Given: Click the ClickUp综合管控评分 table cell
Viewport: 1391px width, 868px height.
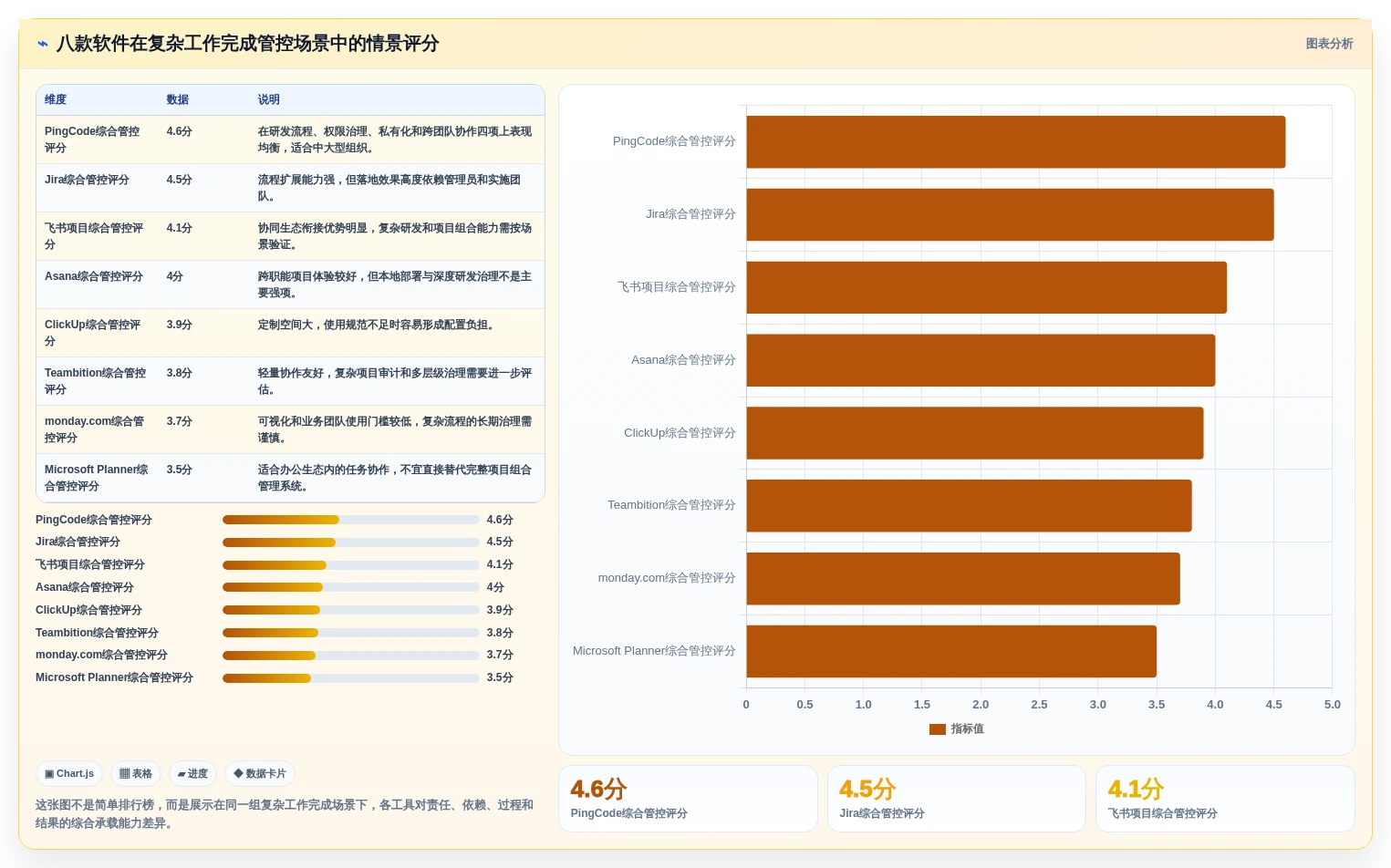Looking at the screenshot, I should coord(96,333).
